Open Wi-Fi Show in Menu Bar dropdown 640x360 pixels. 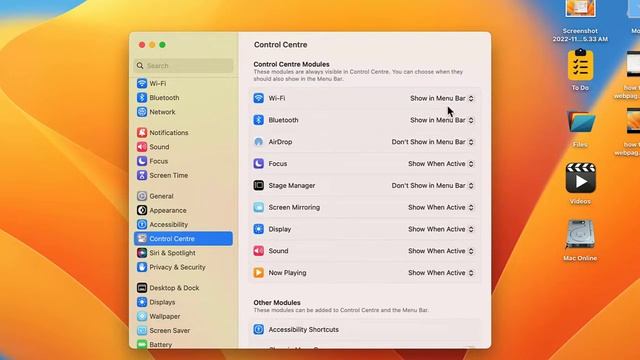[442, 98]
